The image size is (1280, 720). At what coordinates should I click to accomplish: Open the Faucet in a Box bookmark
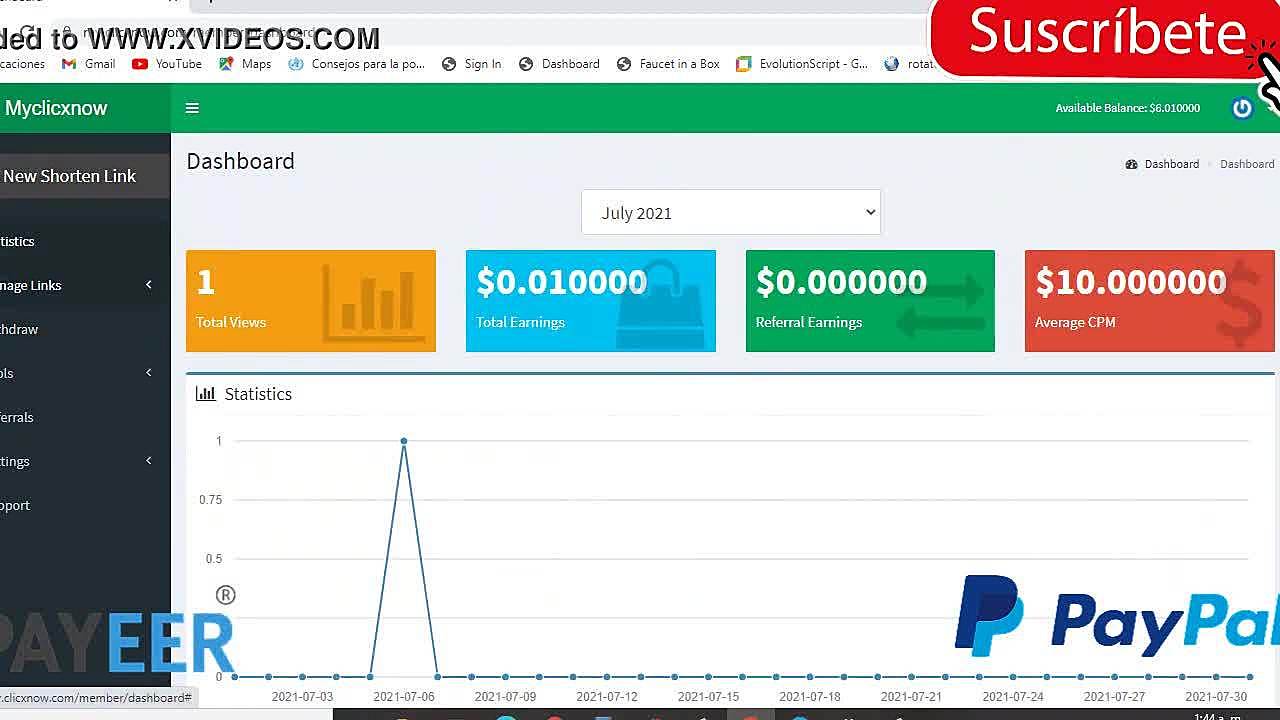click(x=668, y=64)
